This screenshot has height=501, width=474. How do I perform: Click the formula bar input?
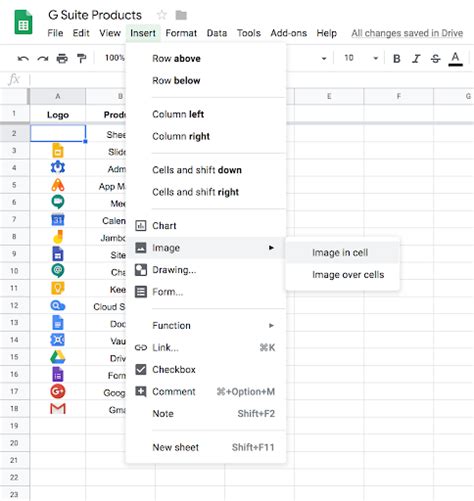(x=252, y=80)
